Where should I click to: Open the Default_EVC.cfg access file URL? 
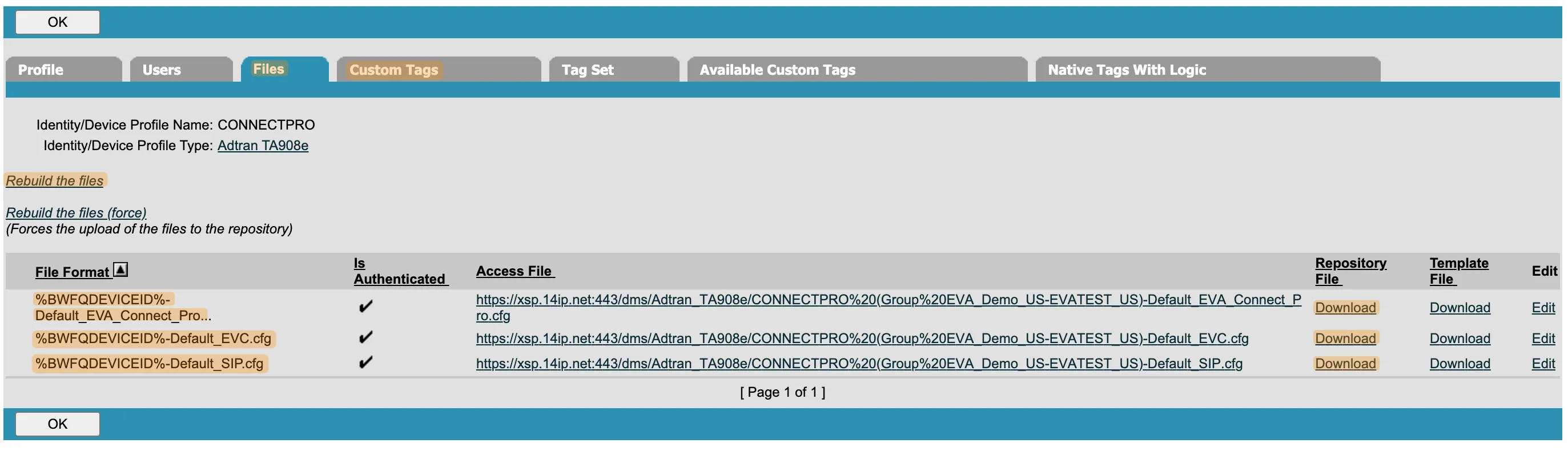coord(862,339)
